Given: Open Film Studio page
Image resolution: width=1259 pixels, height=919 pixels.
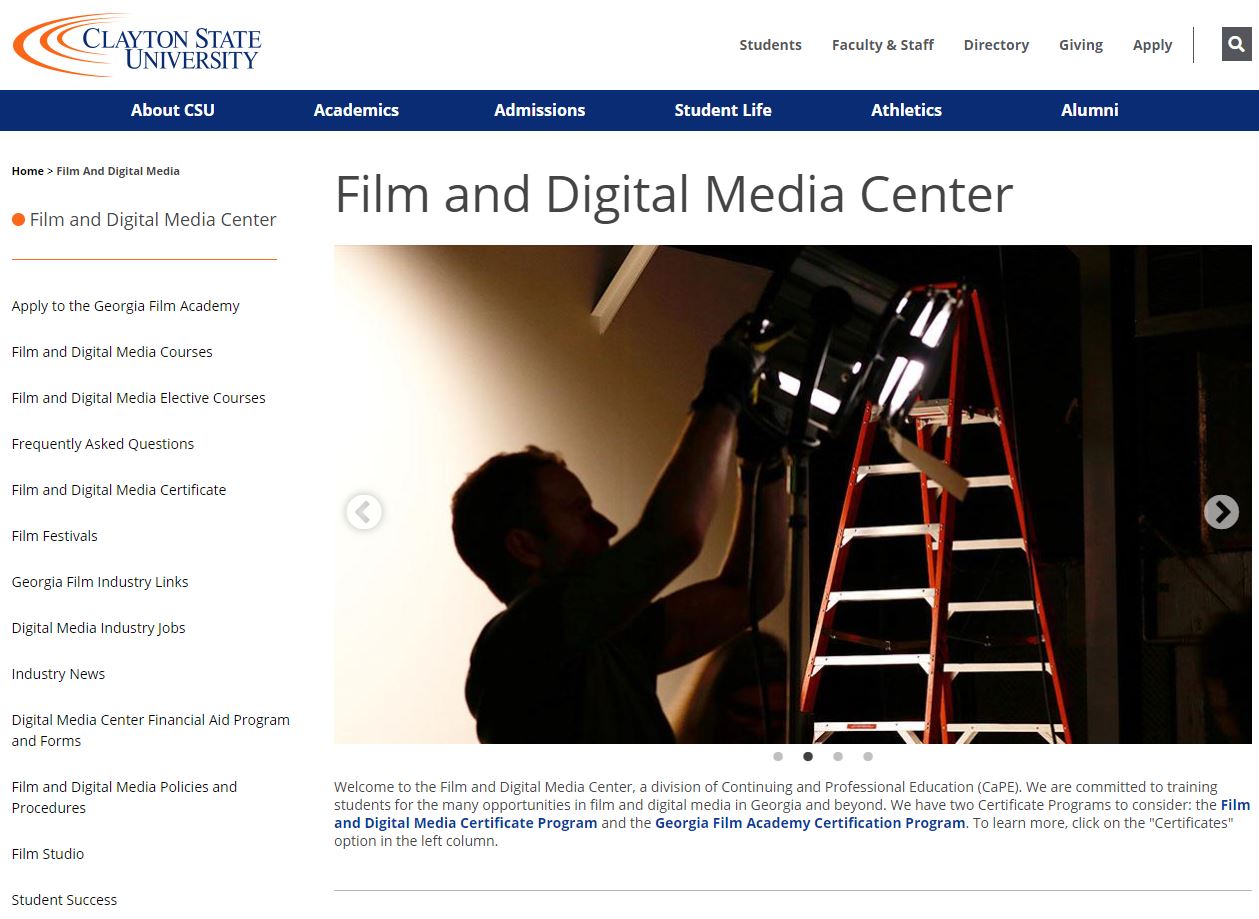Looking at the screenshot, I should coord(48,854).
